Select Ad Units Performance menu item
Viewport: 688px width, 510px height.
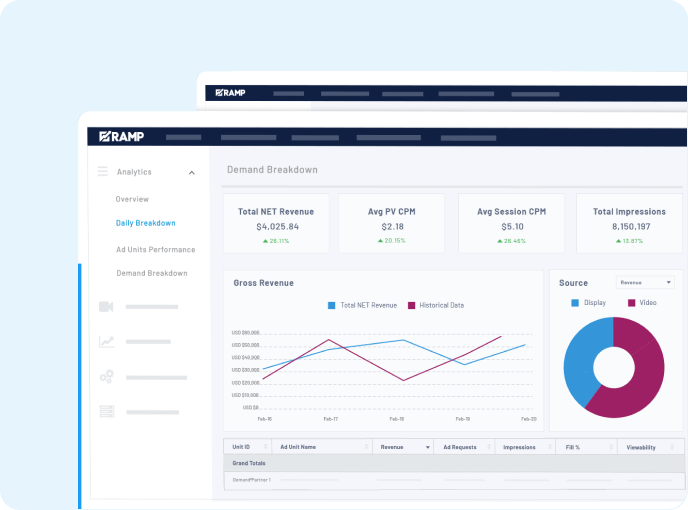[155, 249]
